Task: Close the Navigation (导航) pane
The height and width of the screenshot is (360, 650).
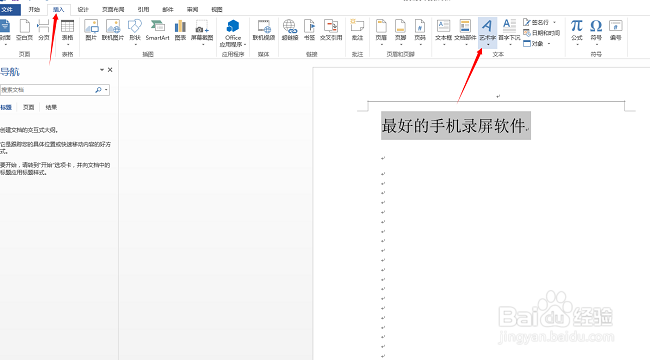Action: click(110, 70)
